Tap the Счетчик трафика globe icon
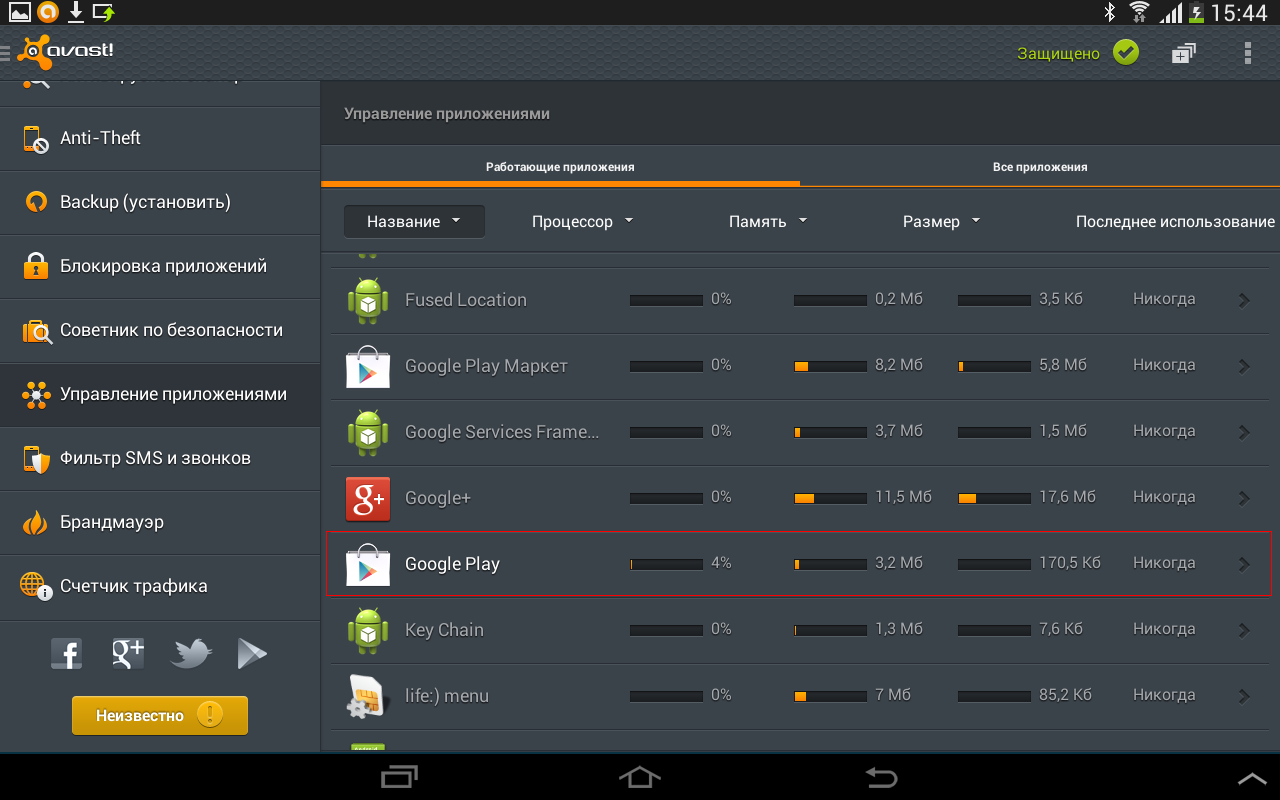The image size is (1280, 800). (35, 586)
